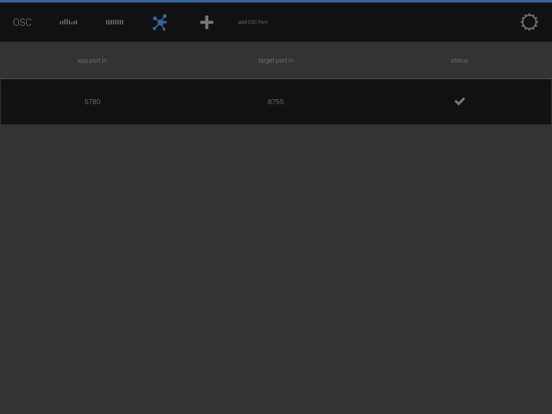Viewport: 552px width, 414px height.
Task: Select row gap between 5780 and 8755
Action: coord(184,102)
